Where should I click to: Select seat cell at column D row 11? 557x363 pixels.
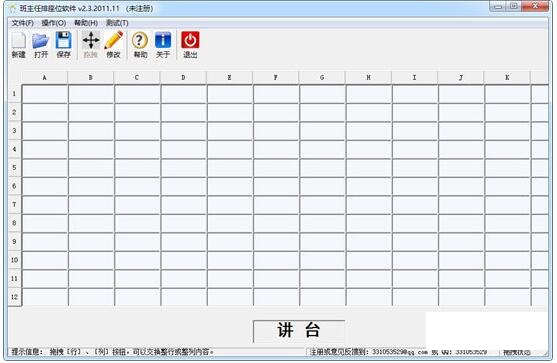[184, 279]
